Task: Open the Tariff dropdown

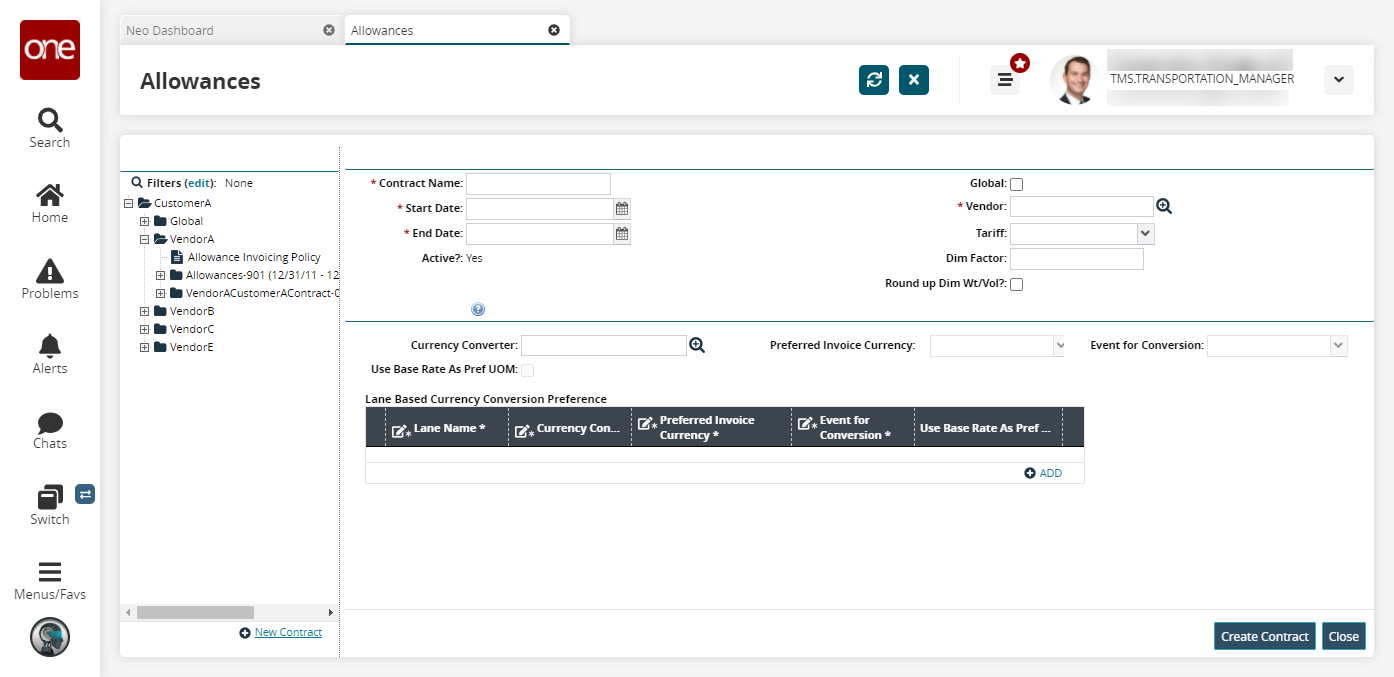Action: 1146,233
